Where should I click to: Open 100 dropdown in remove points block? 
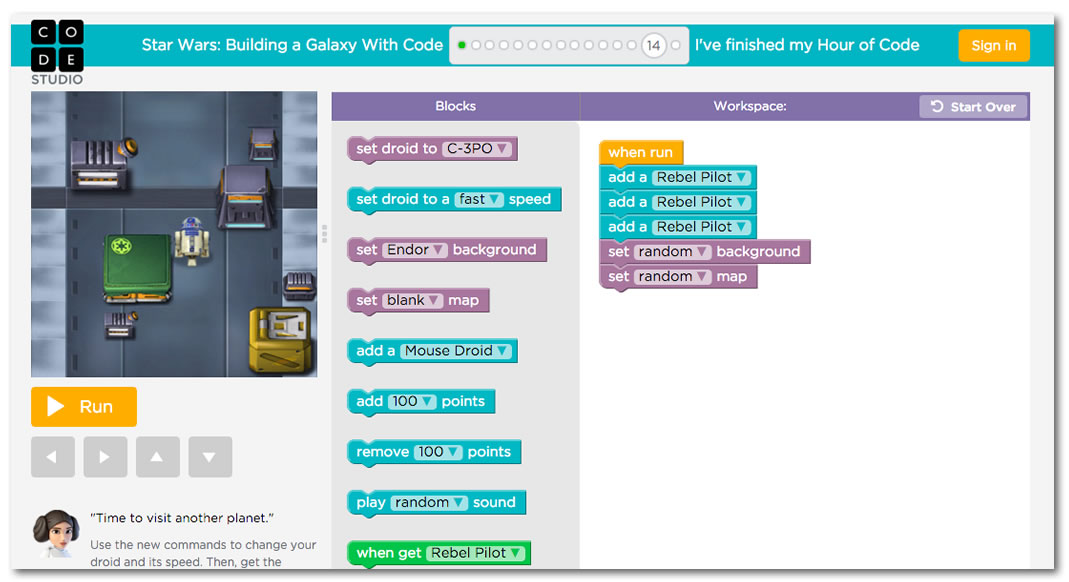[x=438, y=451]
